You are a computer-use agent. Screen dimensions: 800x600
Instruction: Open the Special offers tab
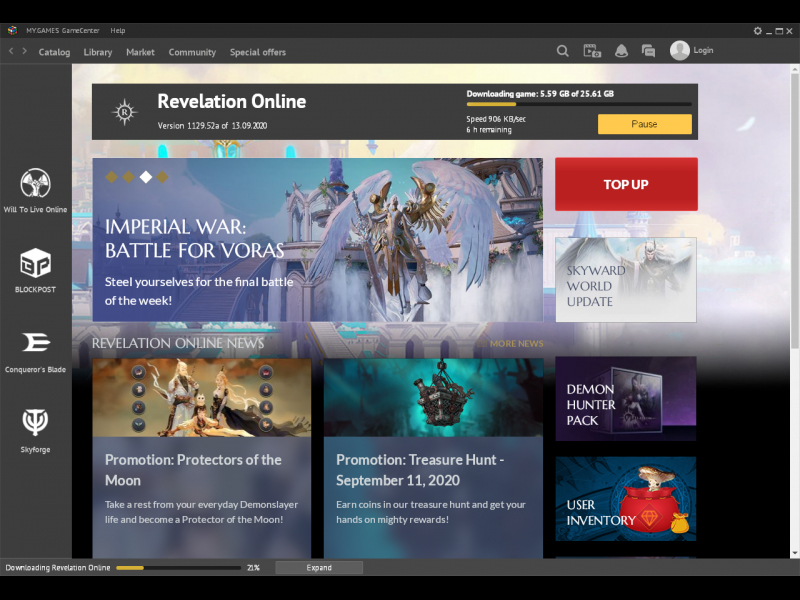click(257, 52)
